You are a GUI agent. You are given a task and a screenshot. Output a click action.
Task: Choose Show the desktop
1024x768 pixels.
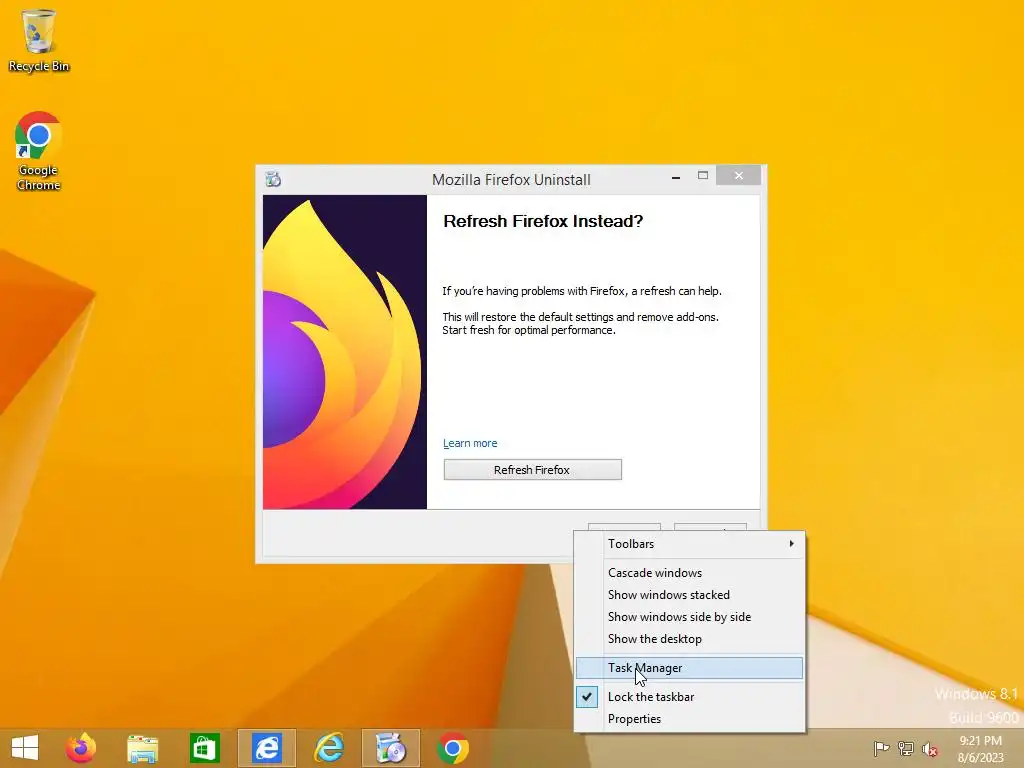[690, 639]
